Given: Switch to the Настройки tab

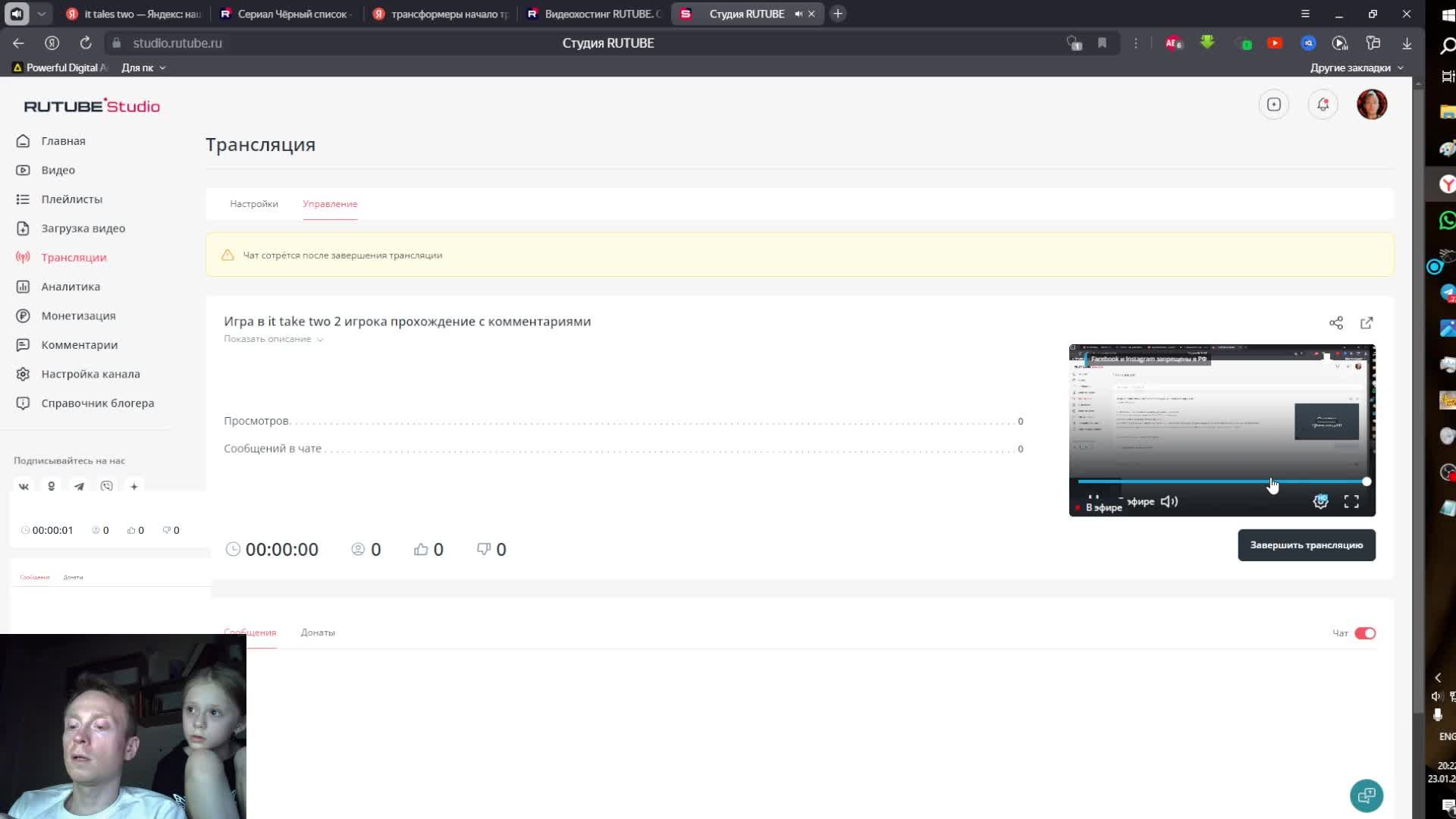Looking at the screenshot, I should [254, 204].
